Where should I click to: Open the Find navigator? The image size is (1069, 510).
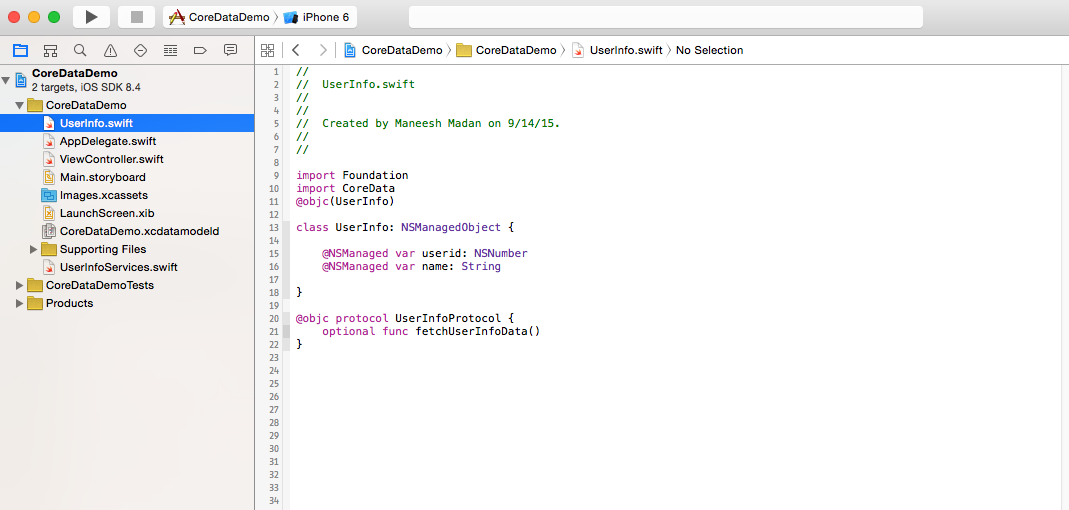click(80, 50)
